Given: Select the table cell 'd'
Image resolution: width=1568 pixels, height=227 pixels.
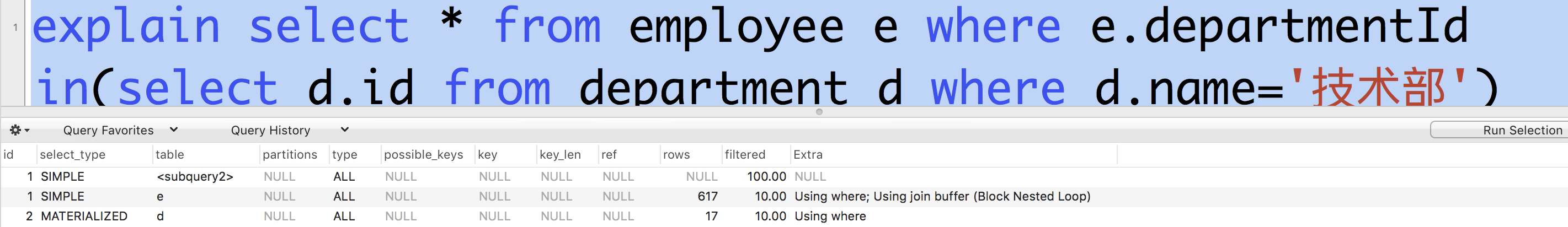Looking at the screenshot, I should pos(160,216).
